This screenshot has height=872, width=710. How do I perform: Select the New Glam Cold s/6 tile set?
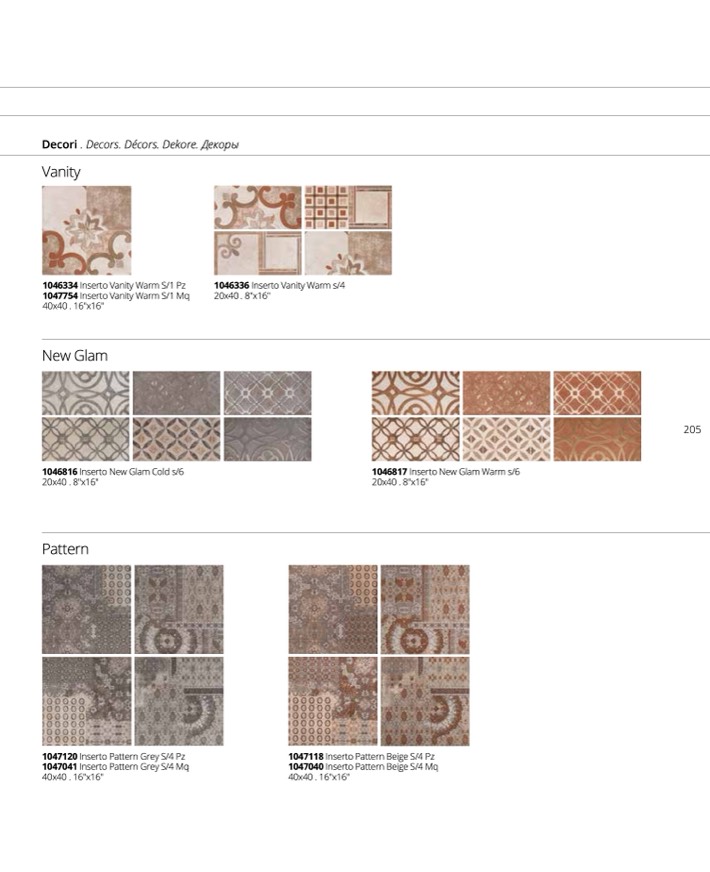tap(176, 416)
